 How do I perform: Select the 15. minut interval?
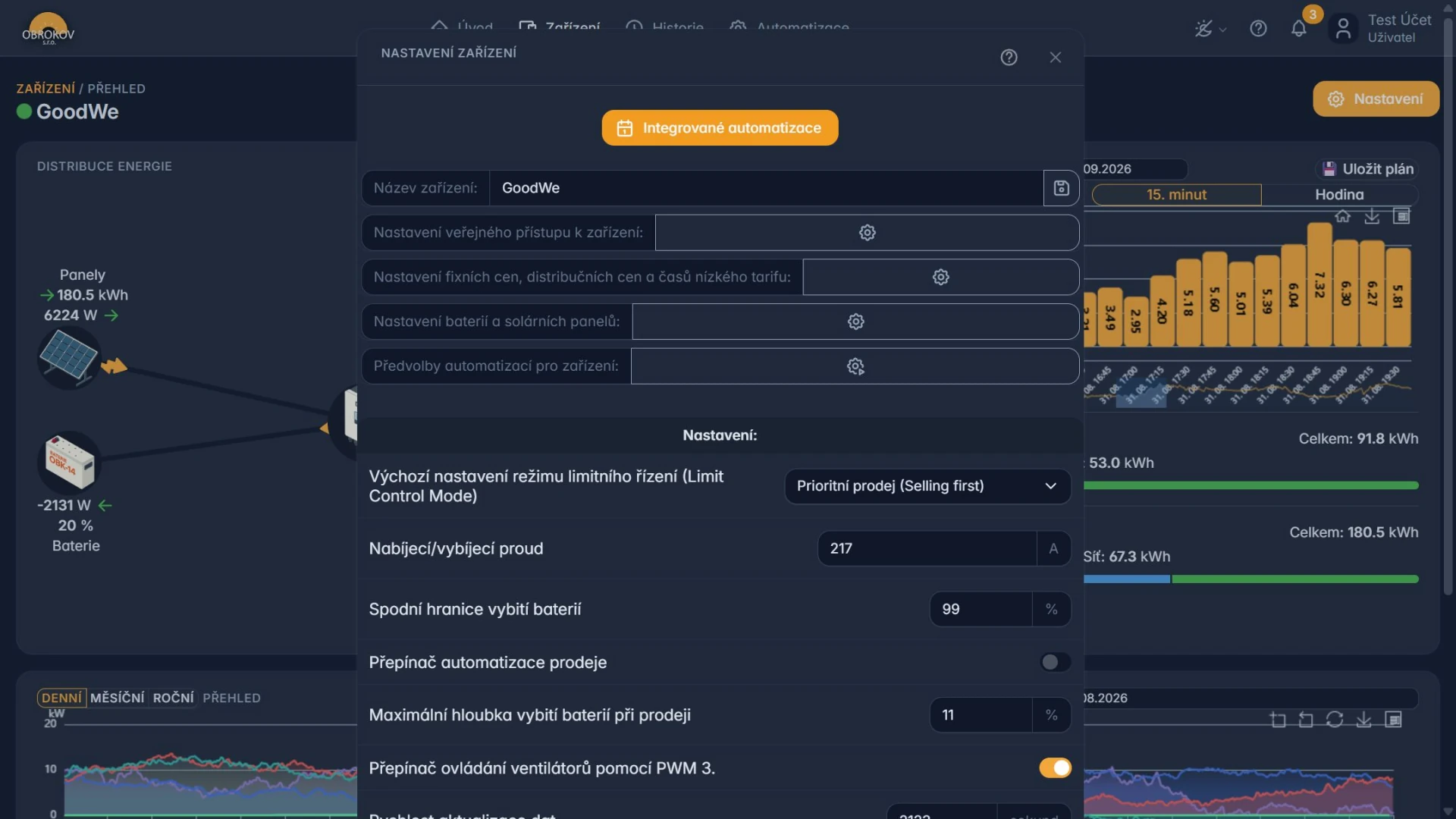pyautogui.click(x=1176, y=195)
